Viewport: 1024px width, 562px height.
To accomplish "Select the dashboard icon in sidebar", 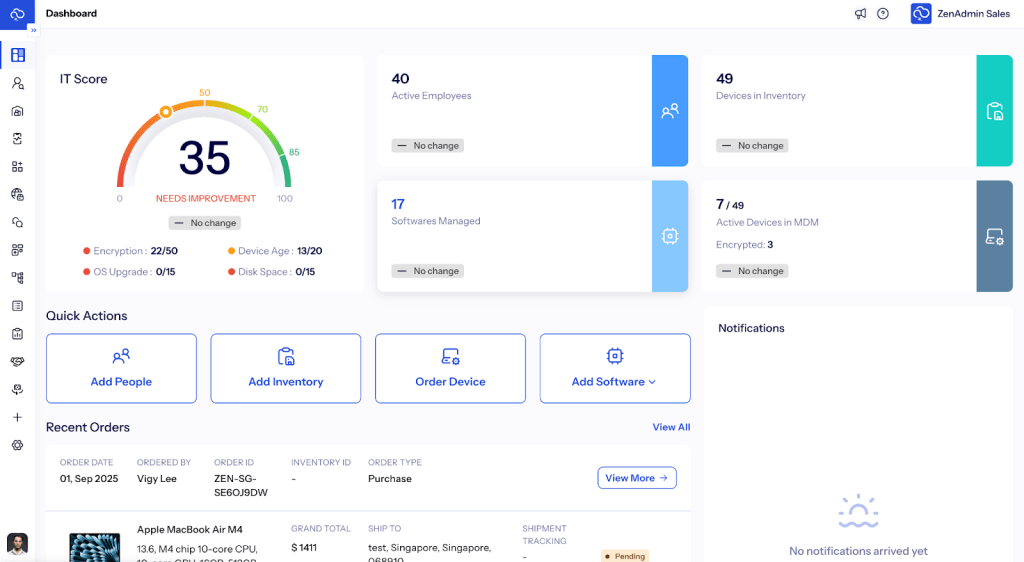I will [x=17, y=55].
